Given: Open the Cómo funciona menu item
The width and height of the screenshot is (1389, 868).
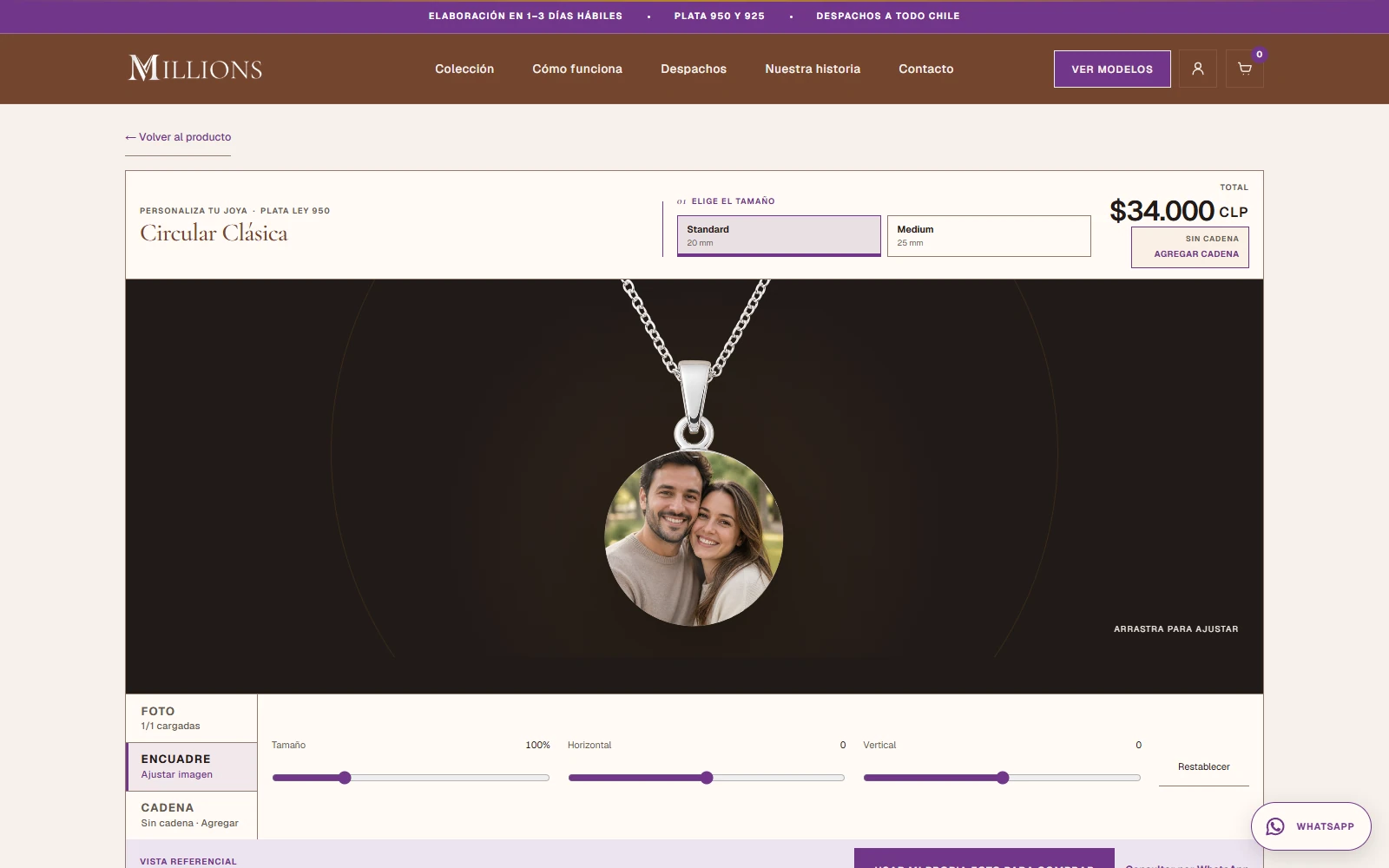Looking at the screenshot, I should 577,69.
